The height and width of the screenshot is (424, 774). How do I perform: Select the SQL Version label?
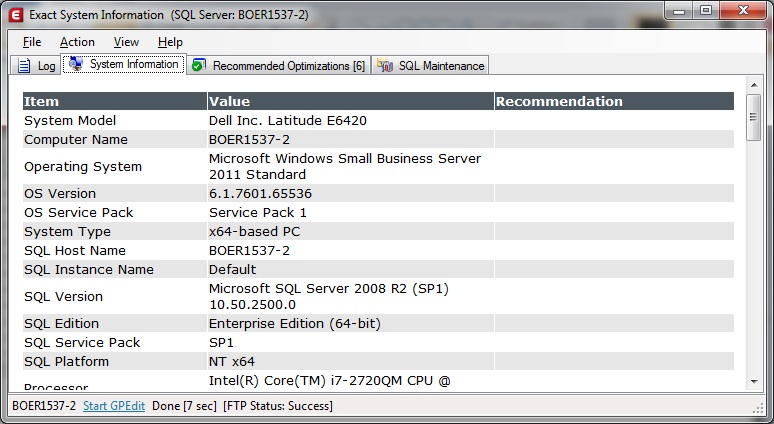tap(64, 296)
